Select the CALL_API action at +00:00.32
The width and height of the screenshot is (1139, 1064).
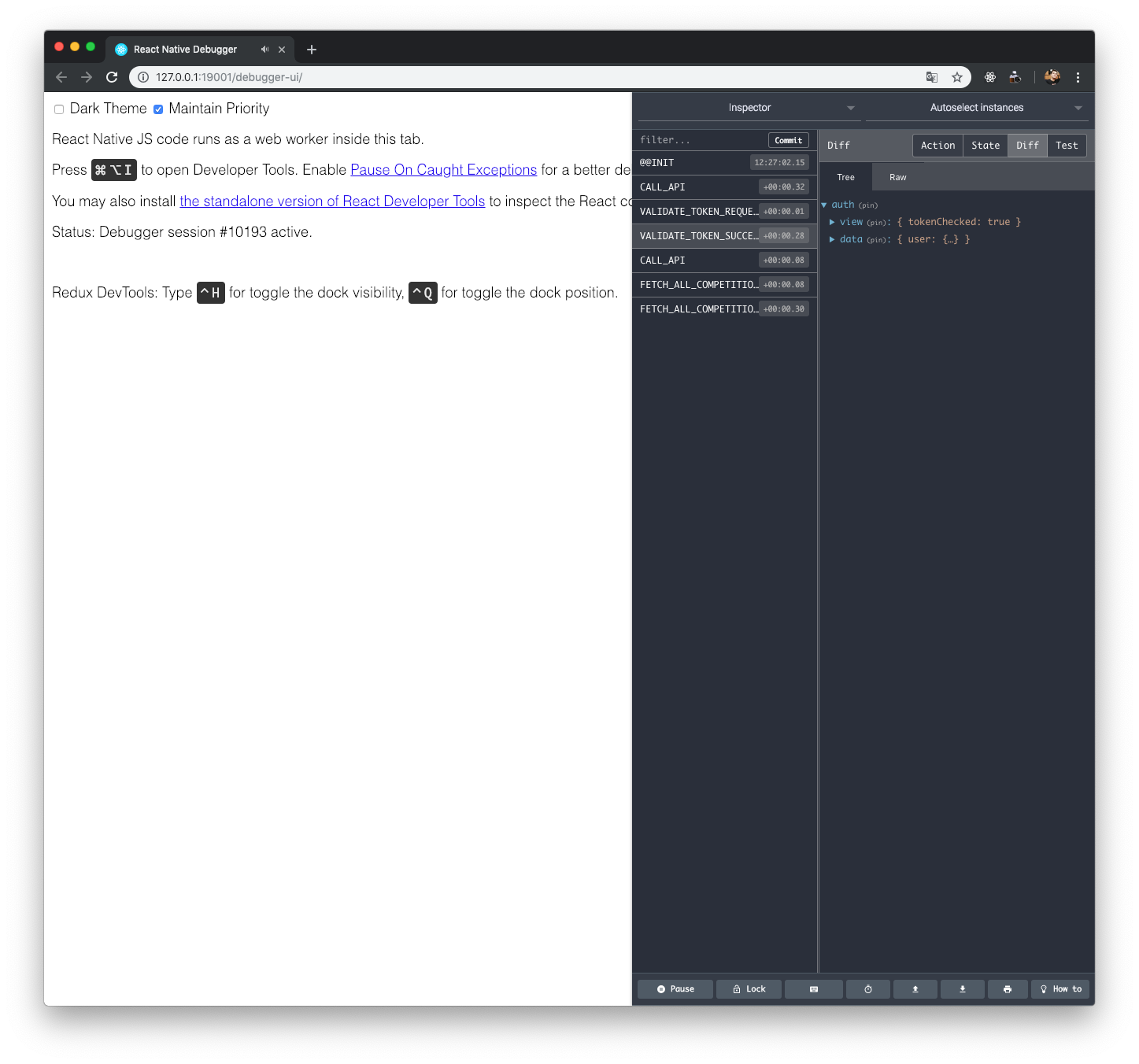coord(724,187)
